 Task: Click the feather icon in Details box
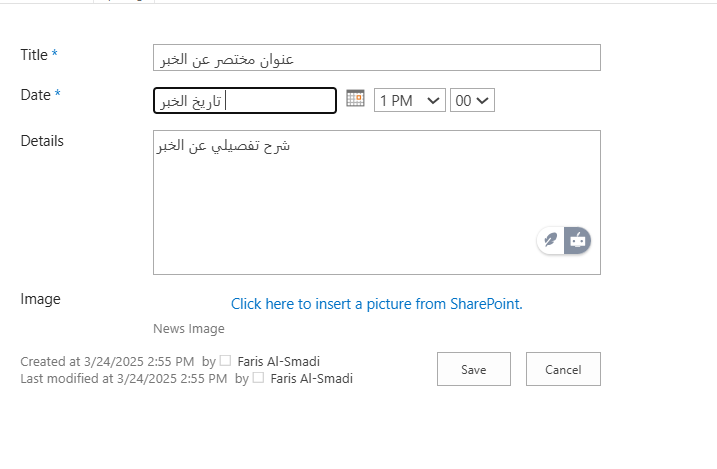pyautogui.click(x=550, y=240)
